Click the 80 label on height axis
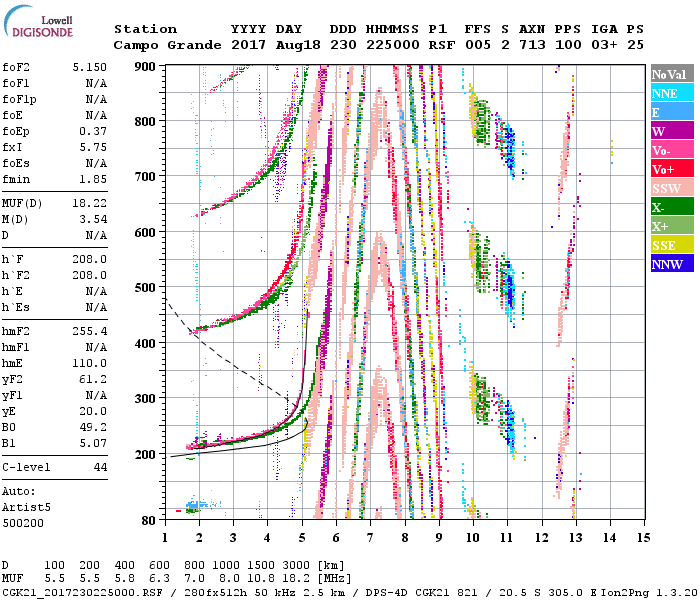Screen dimensions: 700x600 (x=149, y=521)
